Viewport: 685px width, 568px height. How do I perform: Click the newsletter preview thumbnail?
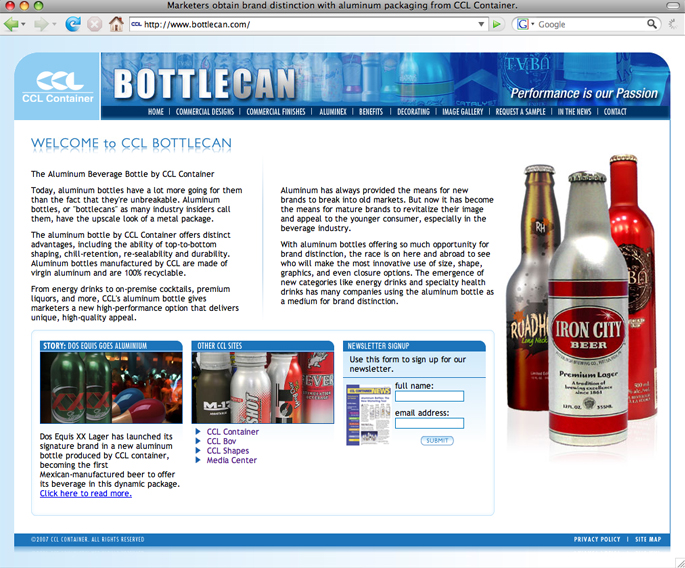coord(368,415)
